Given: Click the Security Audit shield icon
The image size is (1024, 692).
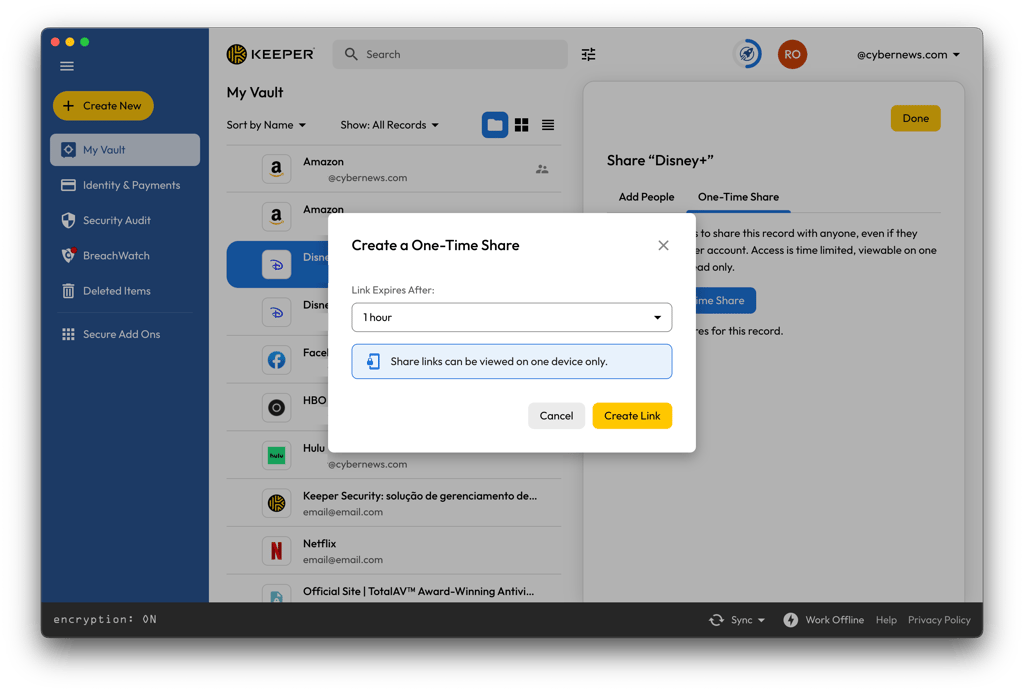Looking at the screenshot, I should (68, 220).
